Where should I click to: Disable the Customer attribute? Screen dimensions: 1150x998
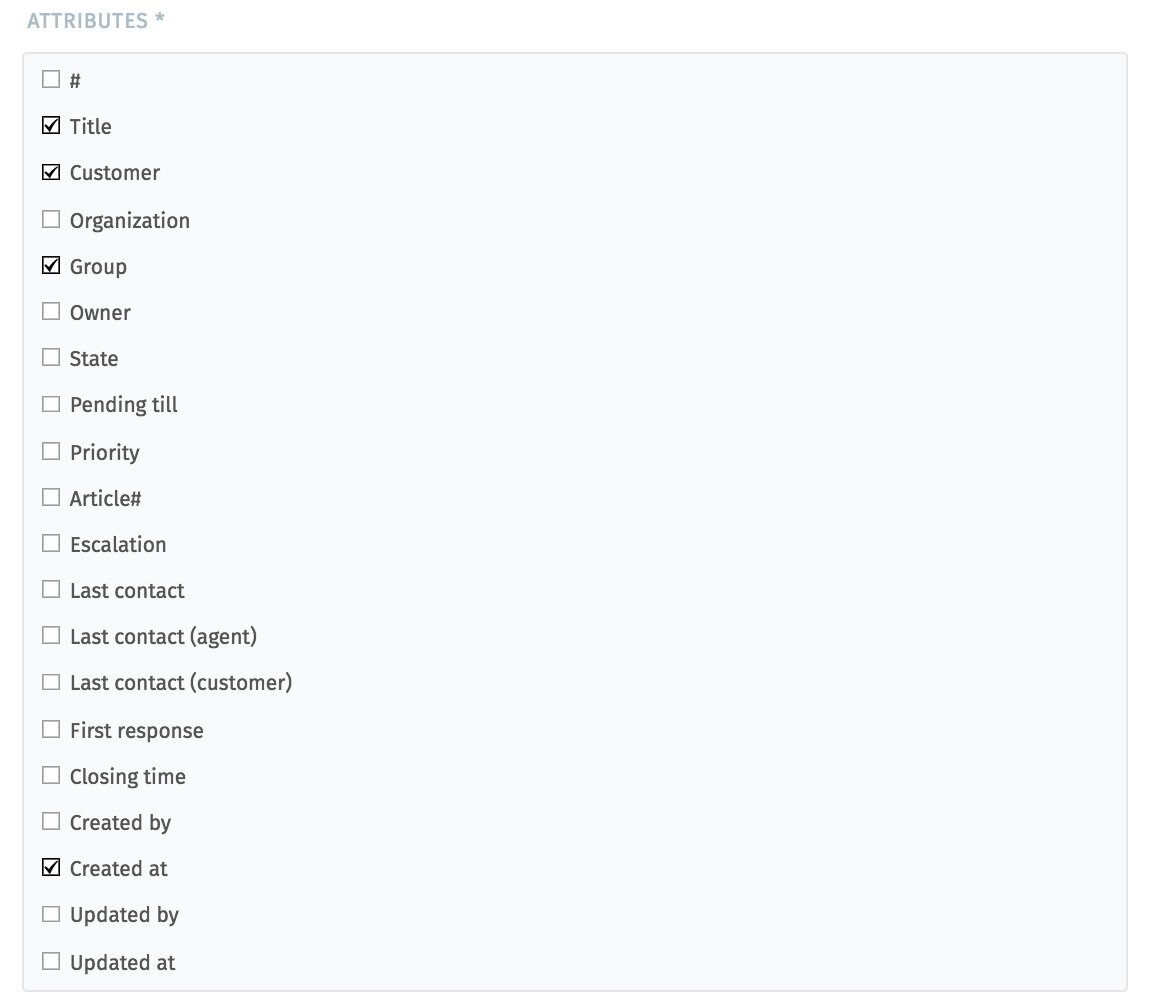51,171
